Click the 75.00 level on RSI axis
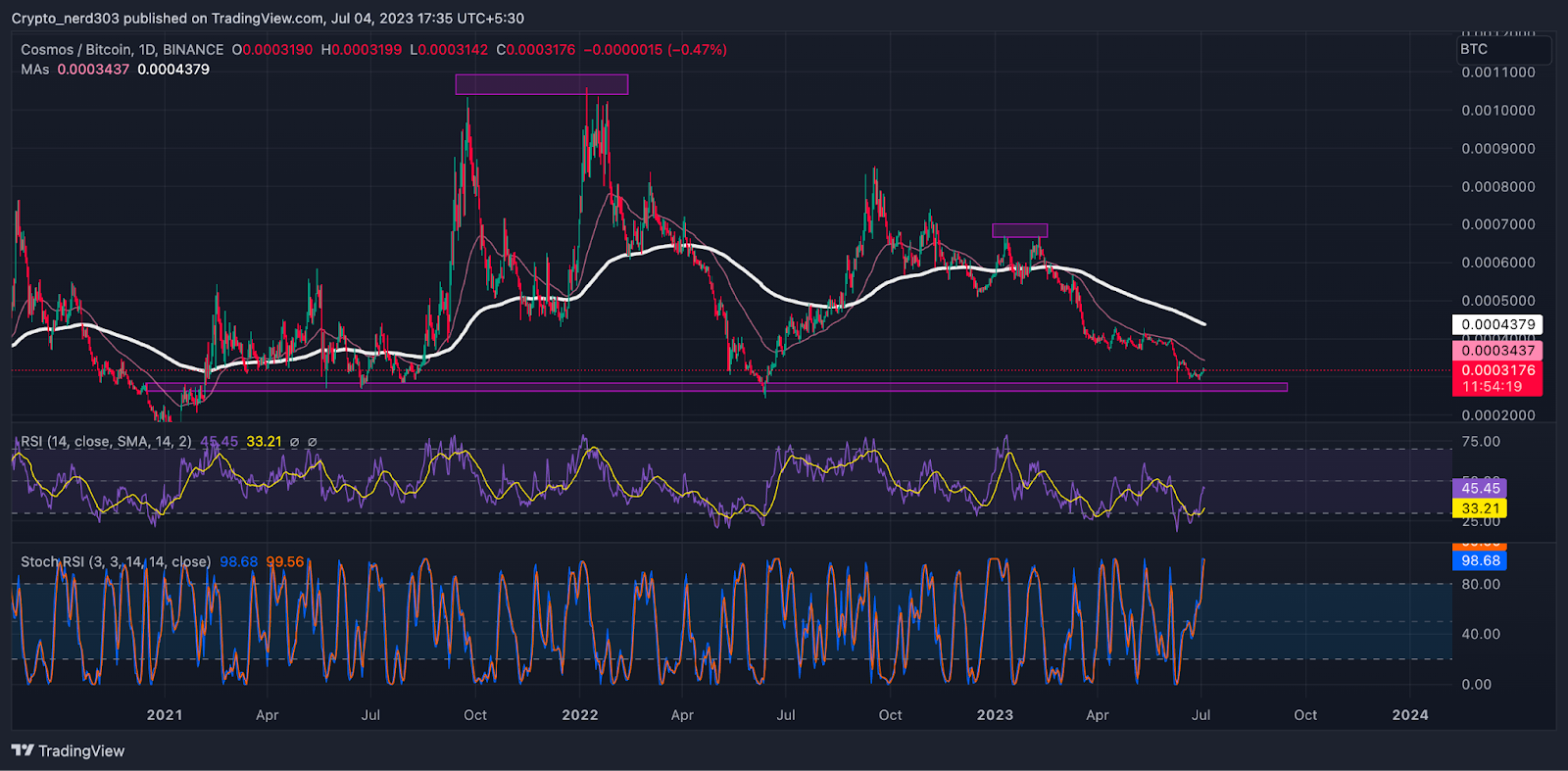Image resolution: width=1568 pixels, height=771 pixels. click(x=1481, y=442)
